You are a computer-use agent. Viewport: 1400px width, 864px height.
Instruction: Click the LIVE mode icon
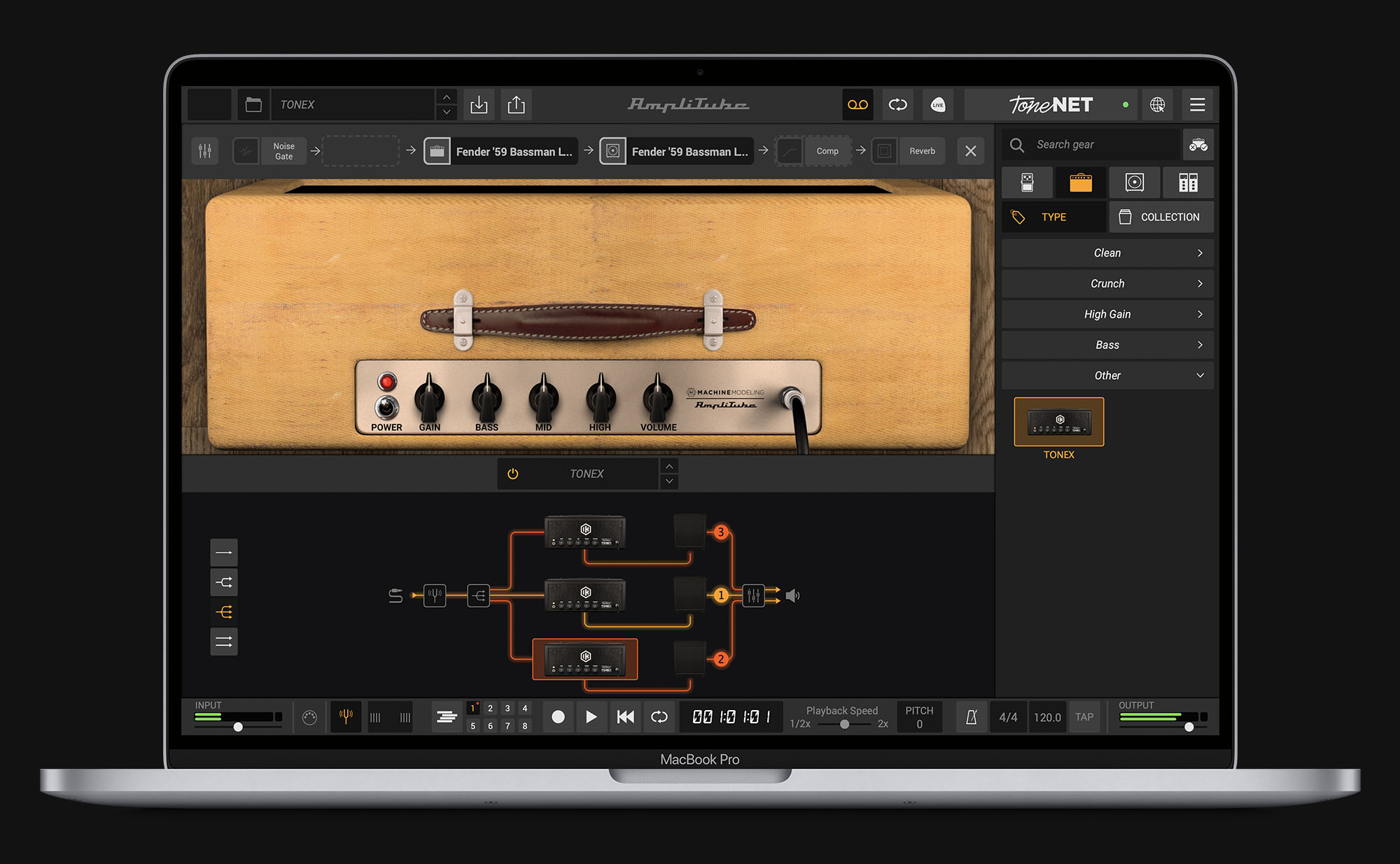coord(937,105)
